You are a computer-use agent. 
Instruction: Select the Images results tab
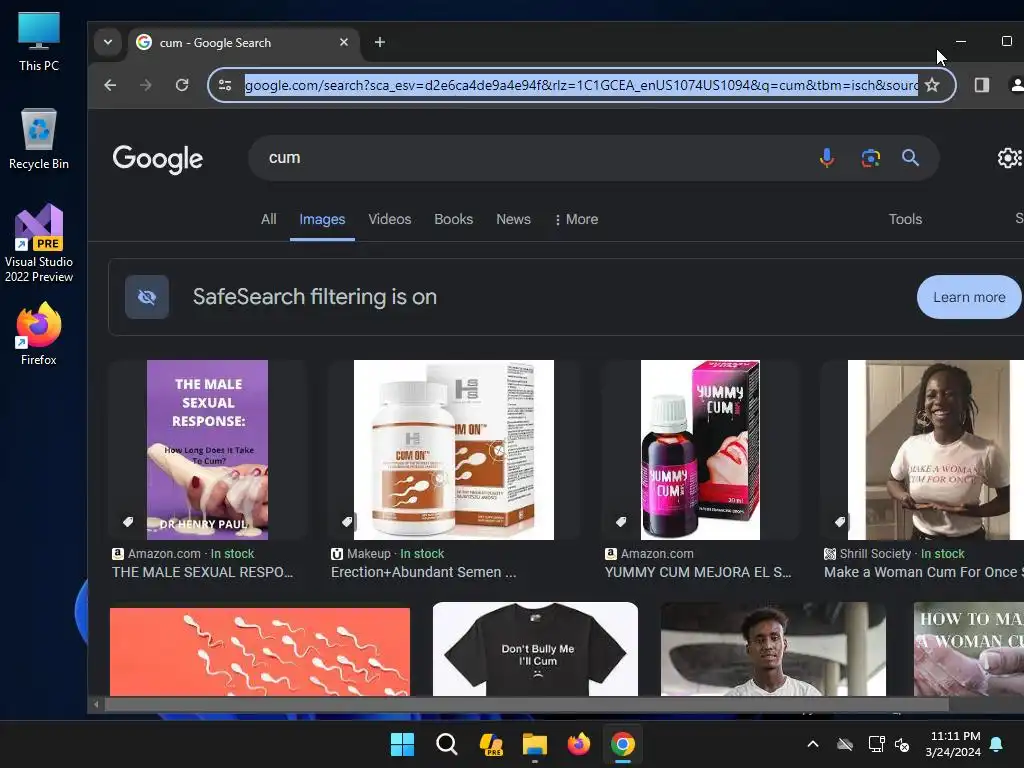click(322, 219)
